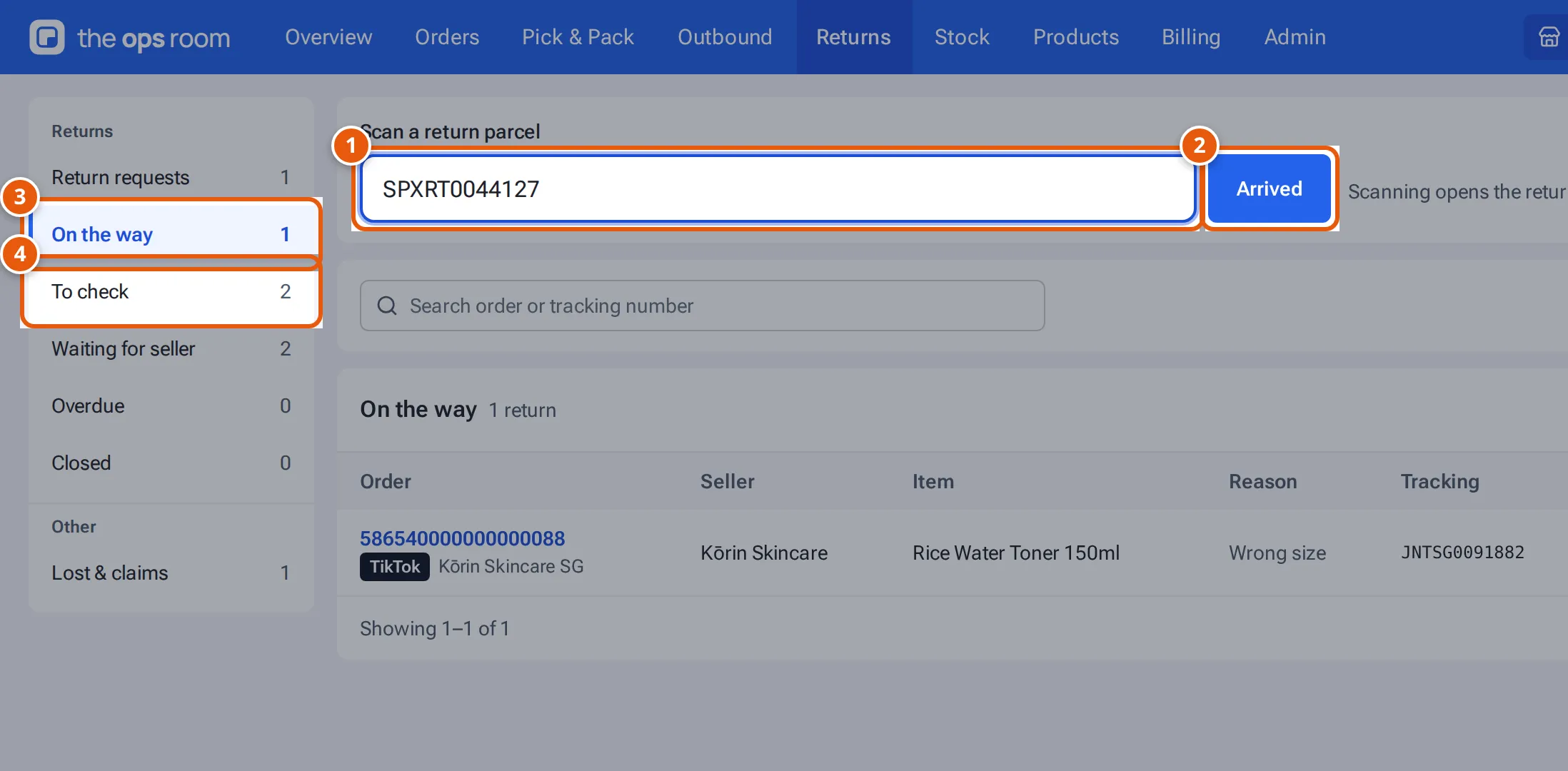Navigate to Products

[1076, 37]
